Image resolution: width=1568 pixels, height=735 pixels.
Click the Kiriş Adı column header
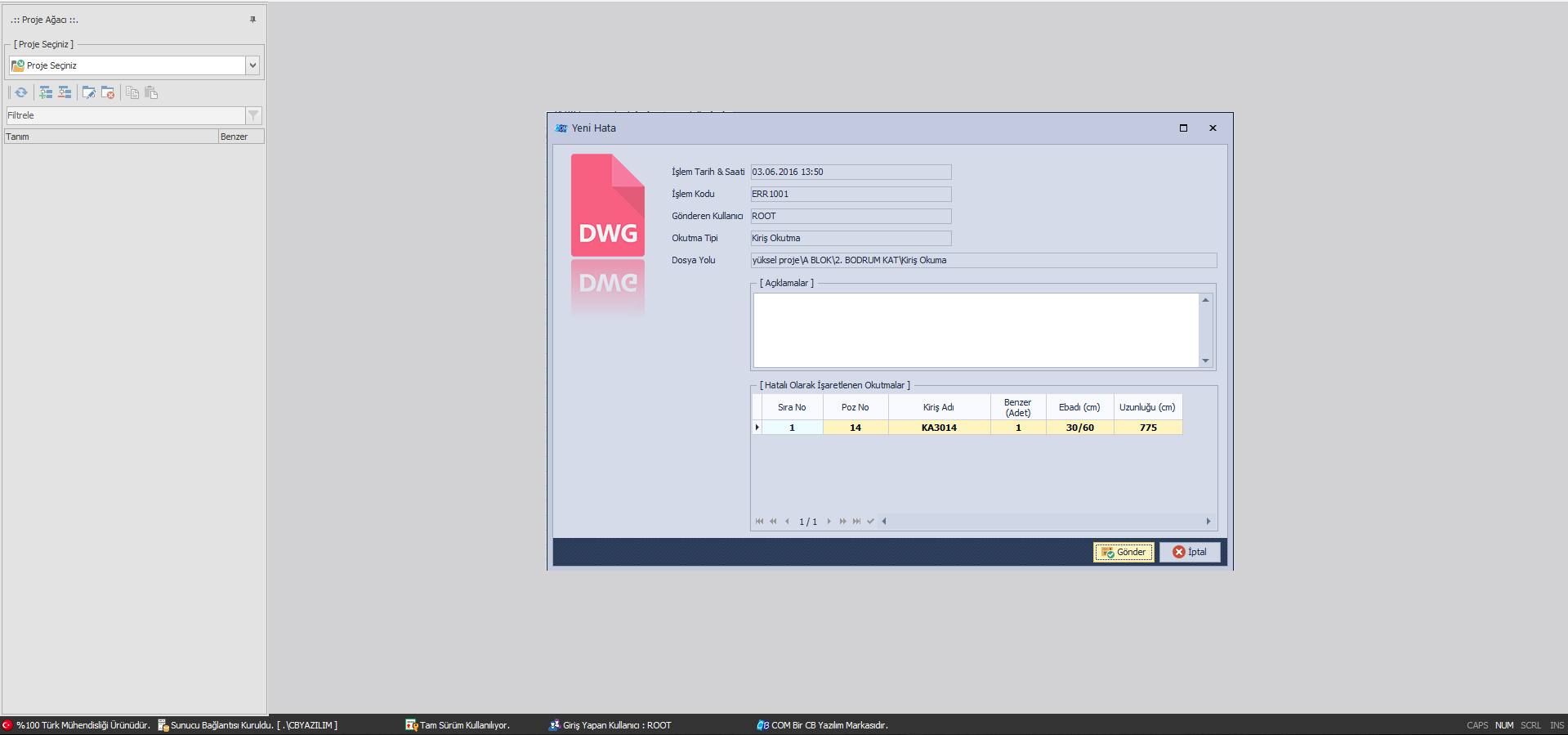click(x=939, y=407)
